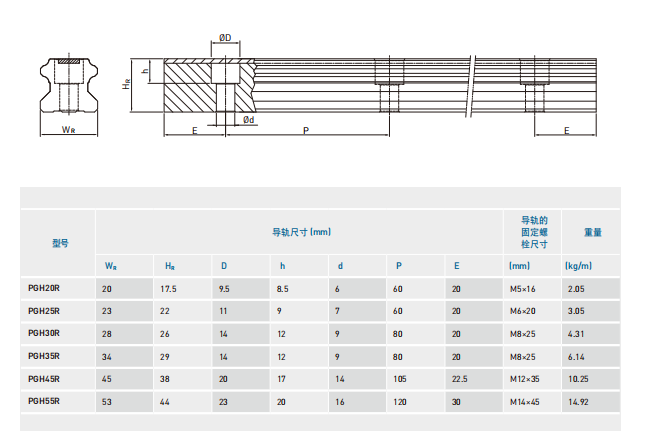Click the 重量 header
648x444 pixels.
click(x=593, y=232)
